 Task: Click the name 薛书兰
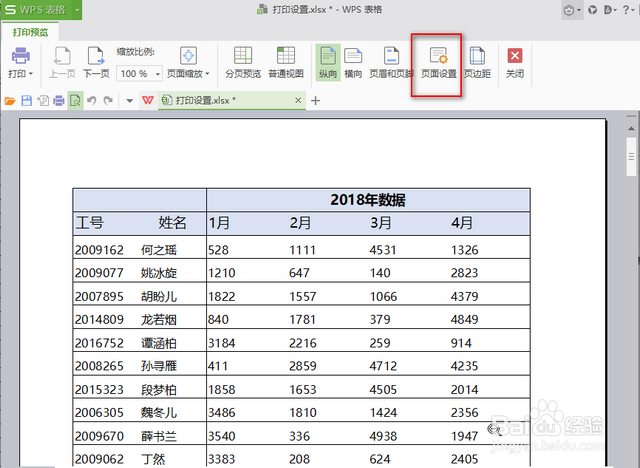159,436
